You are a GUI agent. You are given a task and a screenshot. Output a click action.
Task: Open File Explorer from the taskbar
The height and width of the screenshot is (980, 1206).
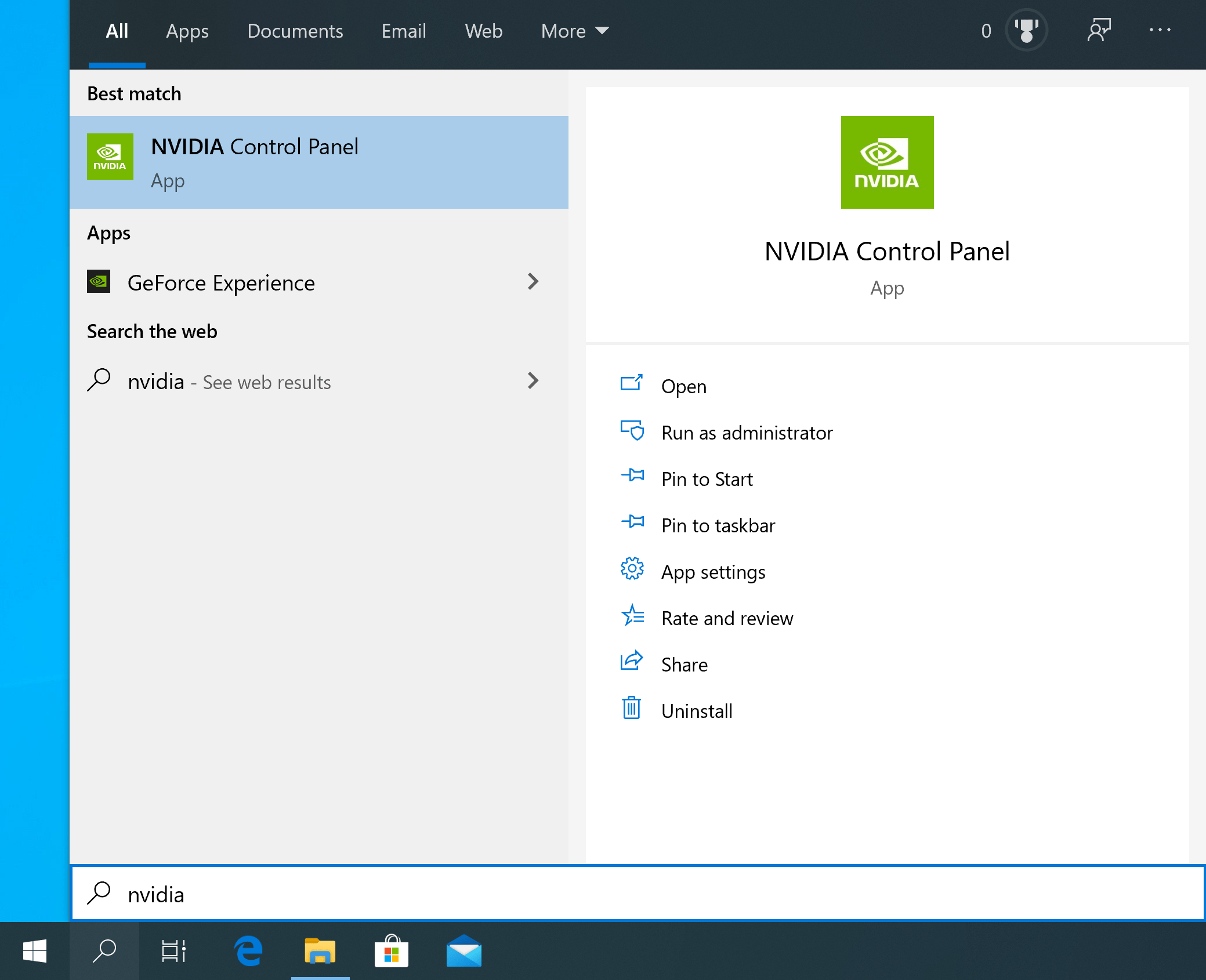point(320,951)
